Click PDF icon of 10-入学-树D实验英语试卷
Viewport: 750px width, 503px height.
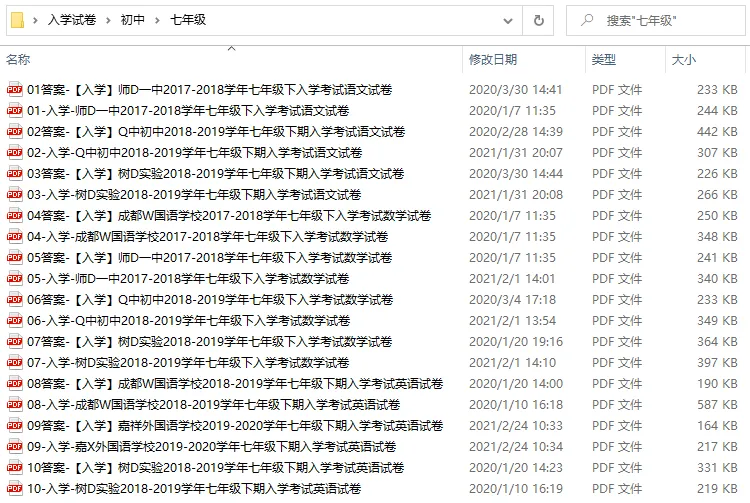14,489
